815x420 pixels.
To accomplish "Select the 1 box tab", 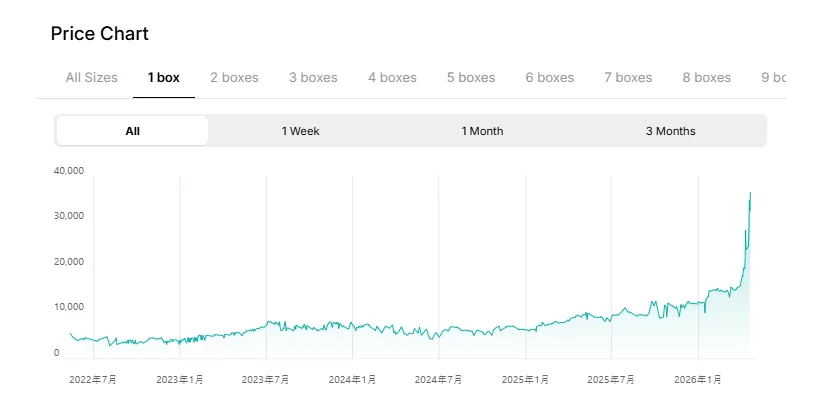I will (x=164, y=77).
